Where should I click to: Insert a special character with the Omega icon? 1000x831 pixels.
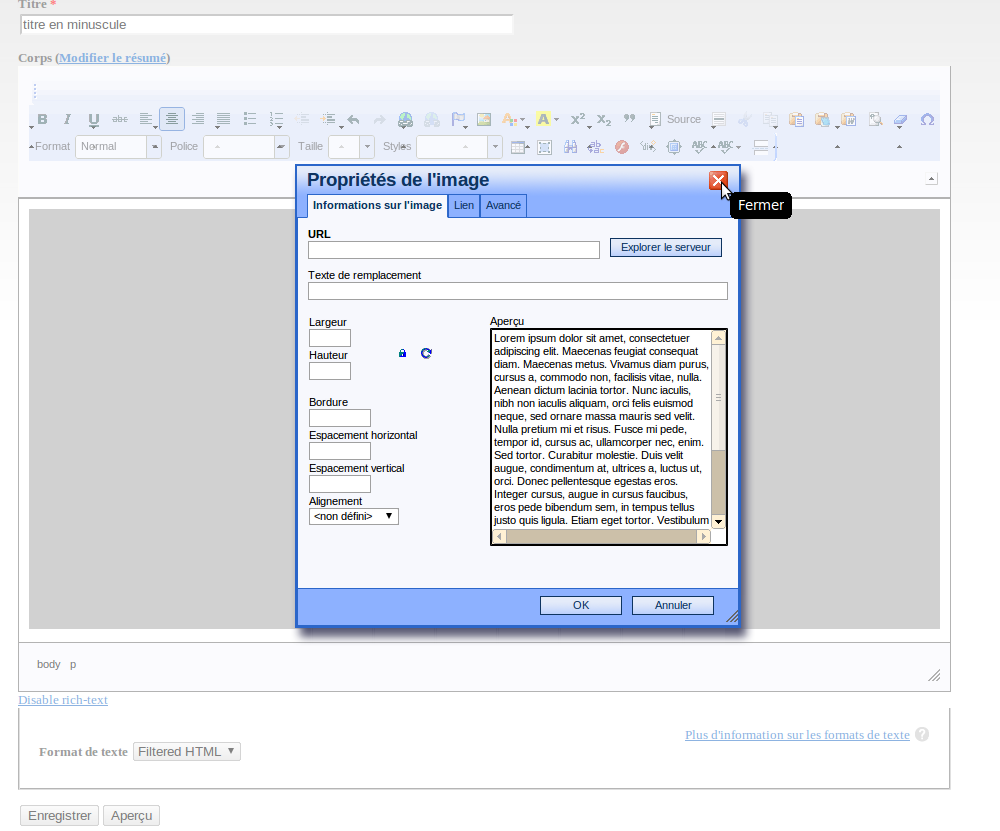tap(927, 120)
